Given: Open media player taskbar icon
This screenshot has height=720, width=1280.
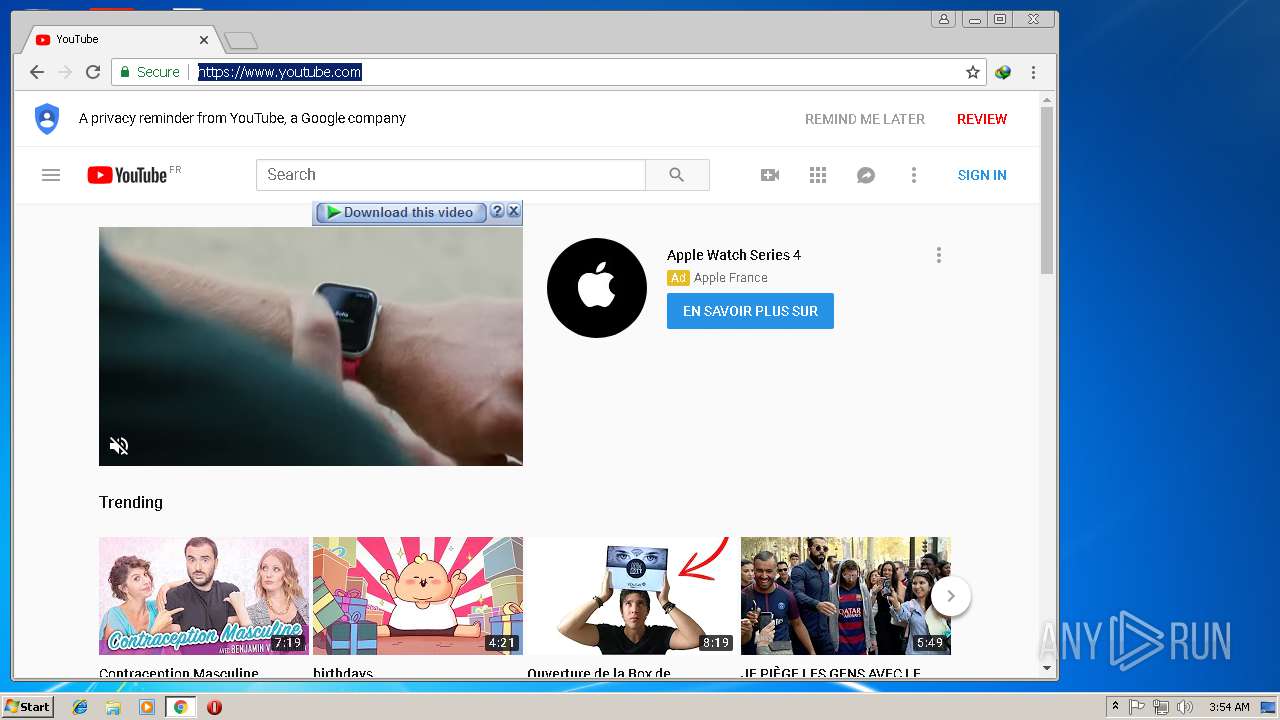Looking at the screenshot, I should (x=147, y=707).
